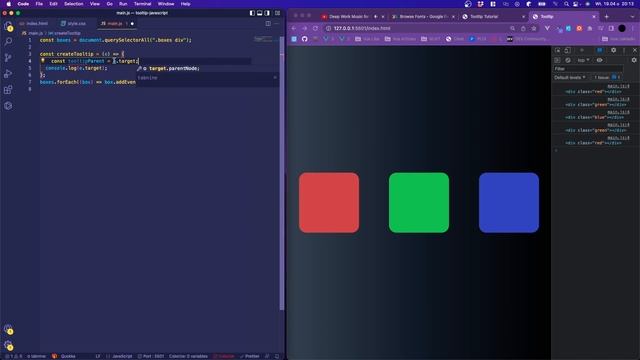Open the Run menu

click(x=123, y=4)
